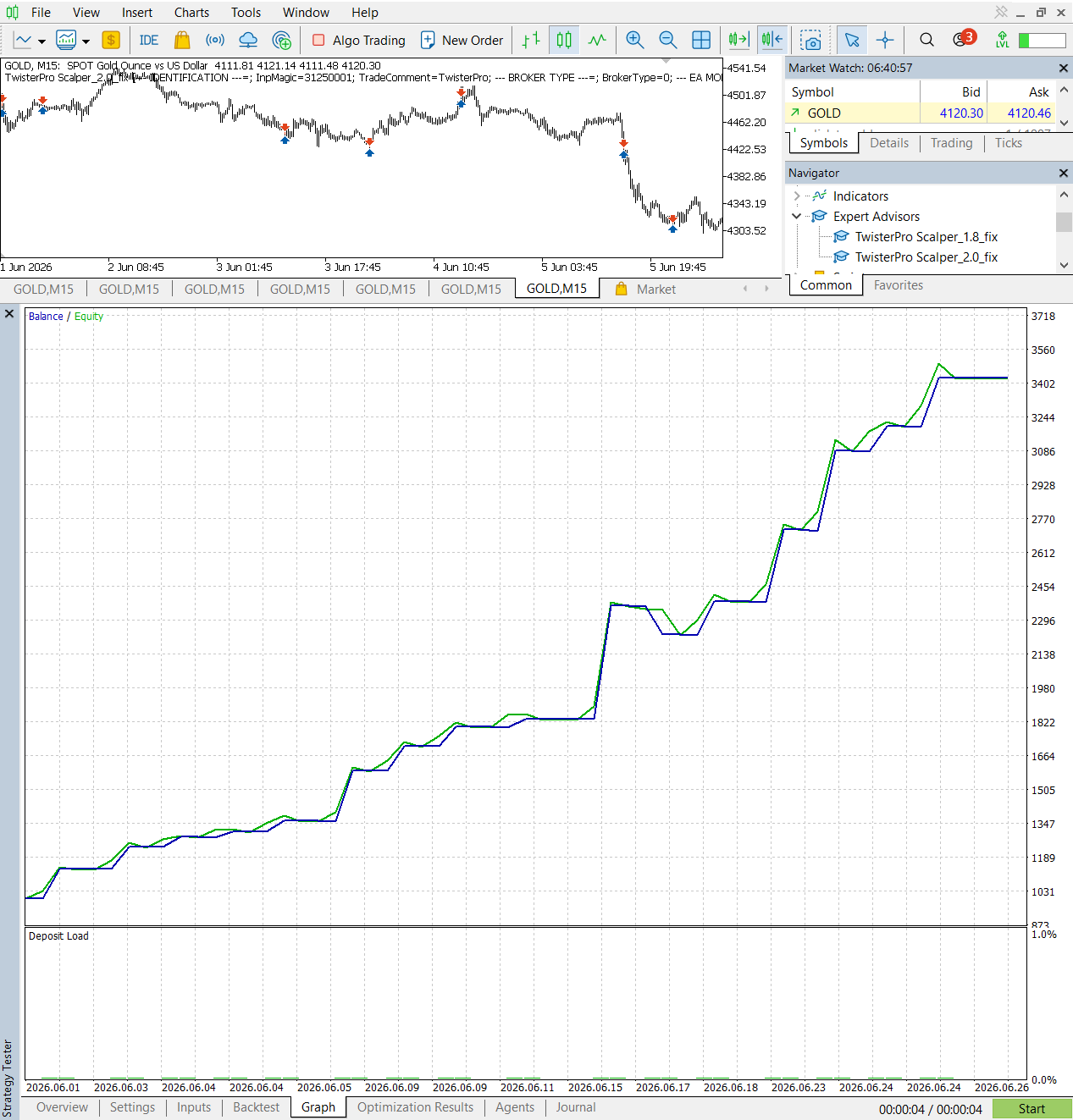
Task: Open Strategy Tester Agents tab
Action: point(515,1107)
